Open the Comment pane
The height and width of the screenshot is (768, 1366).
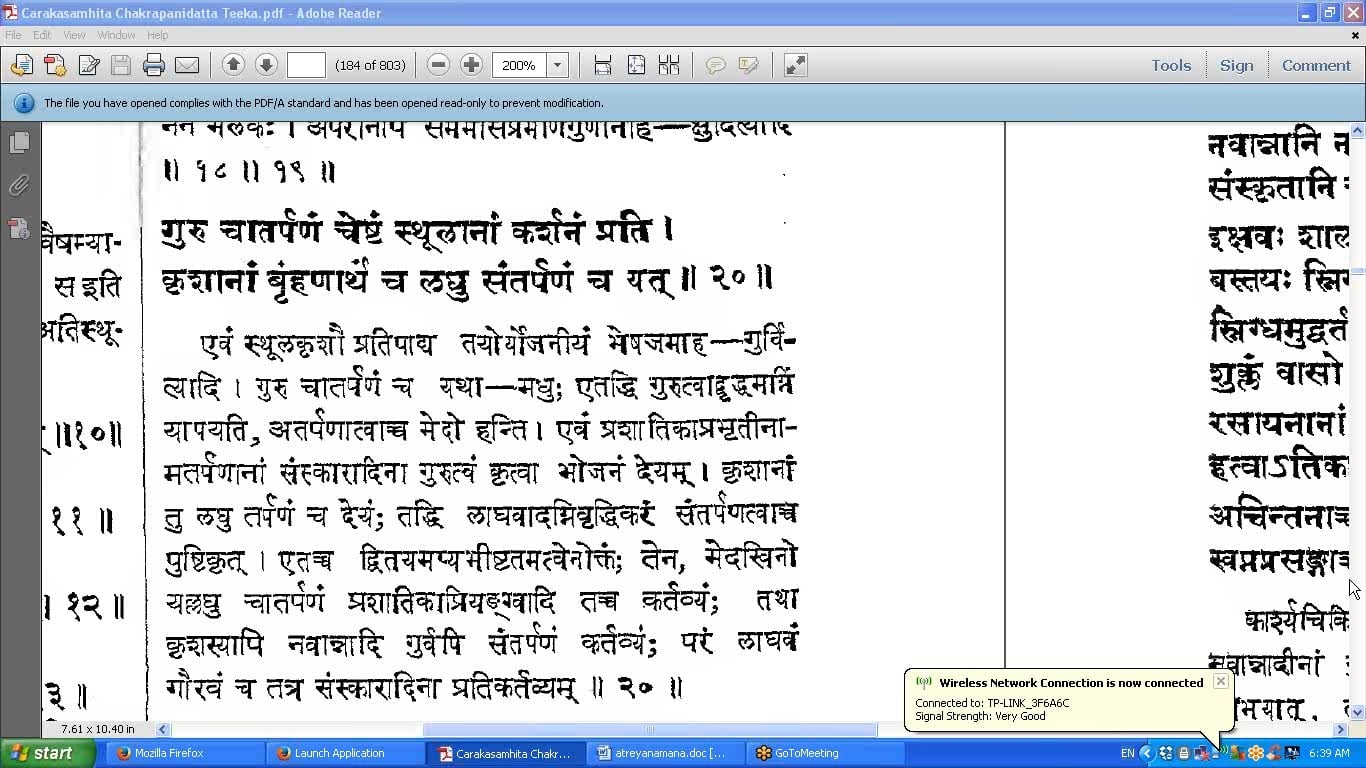(x=1315, y=65)
